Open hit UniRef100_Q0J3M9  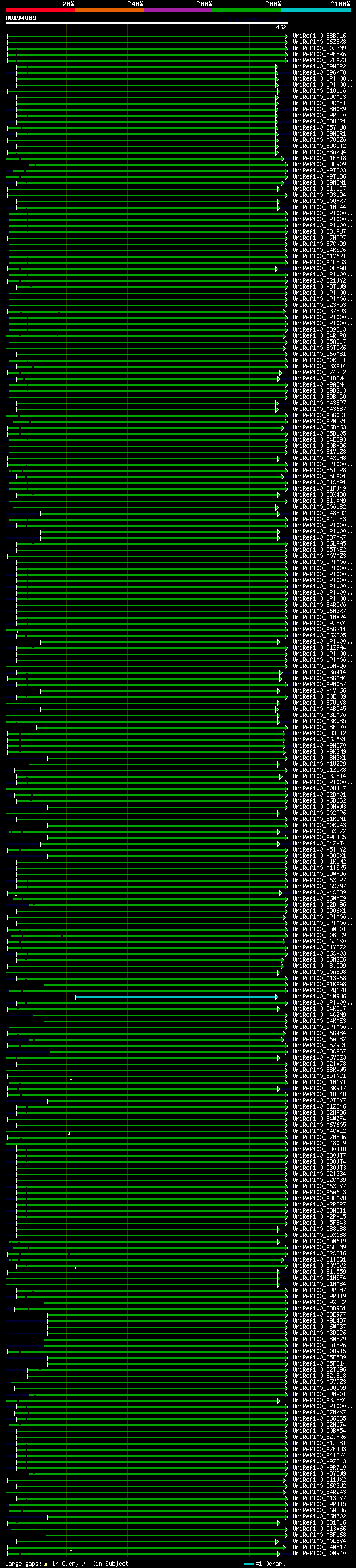[x=319, y=48]
